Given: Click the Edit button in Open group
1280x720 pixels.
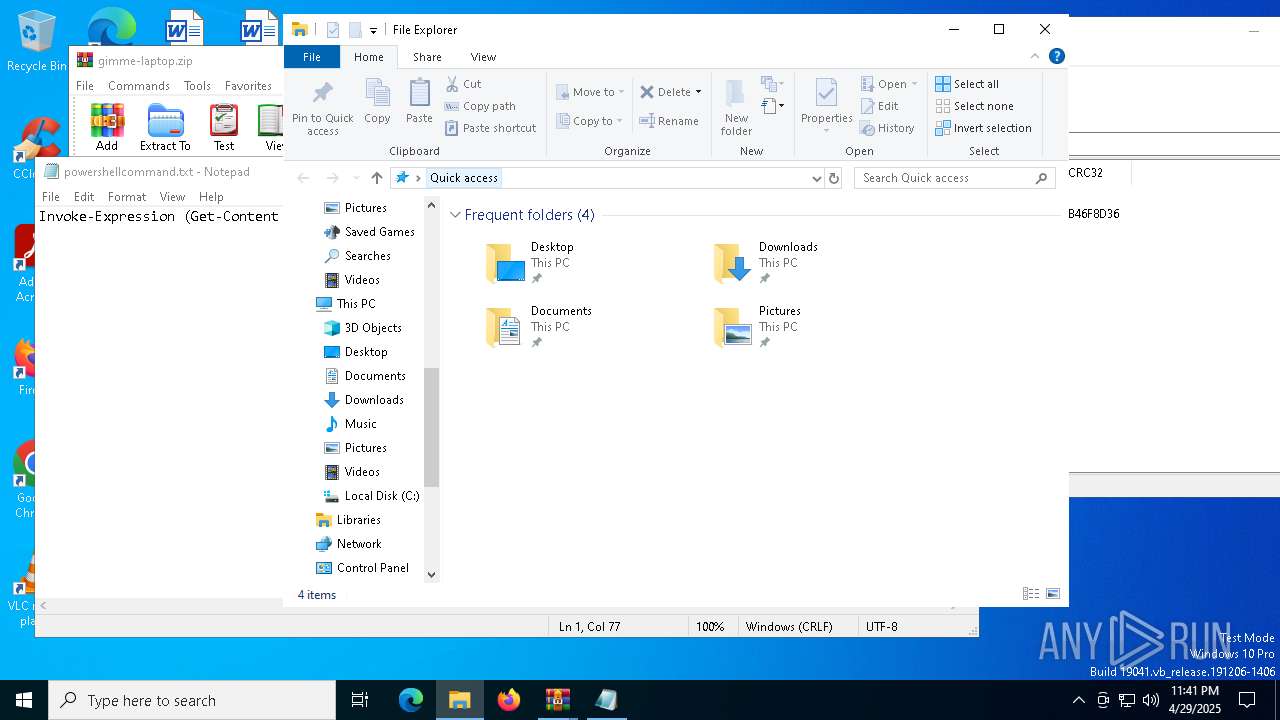Looking at the screenshot, I should click(880, 106).
